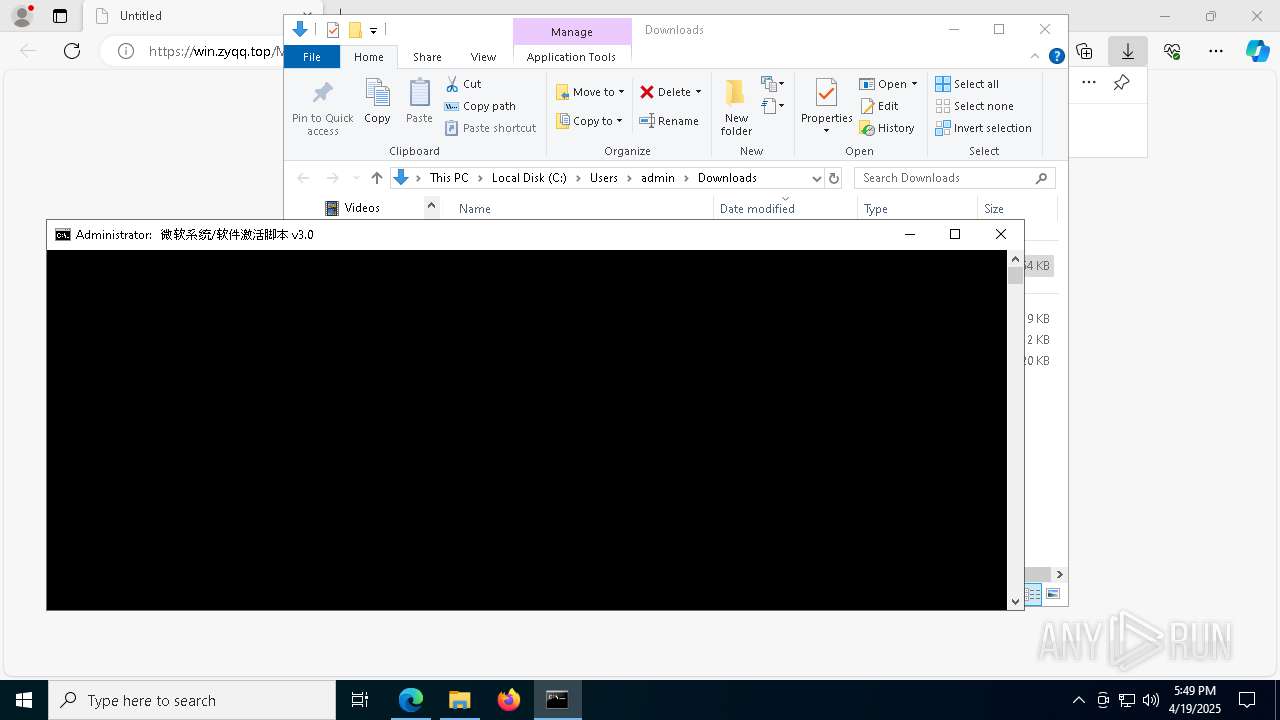This screenshot has width=1280, height=720.
Task: Open Explorer Help icon
Action: coord(1056,56)
